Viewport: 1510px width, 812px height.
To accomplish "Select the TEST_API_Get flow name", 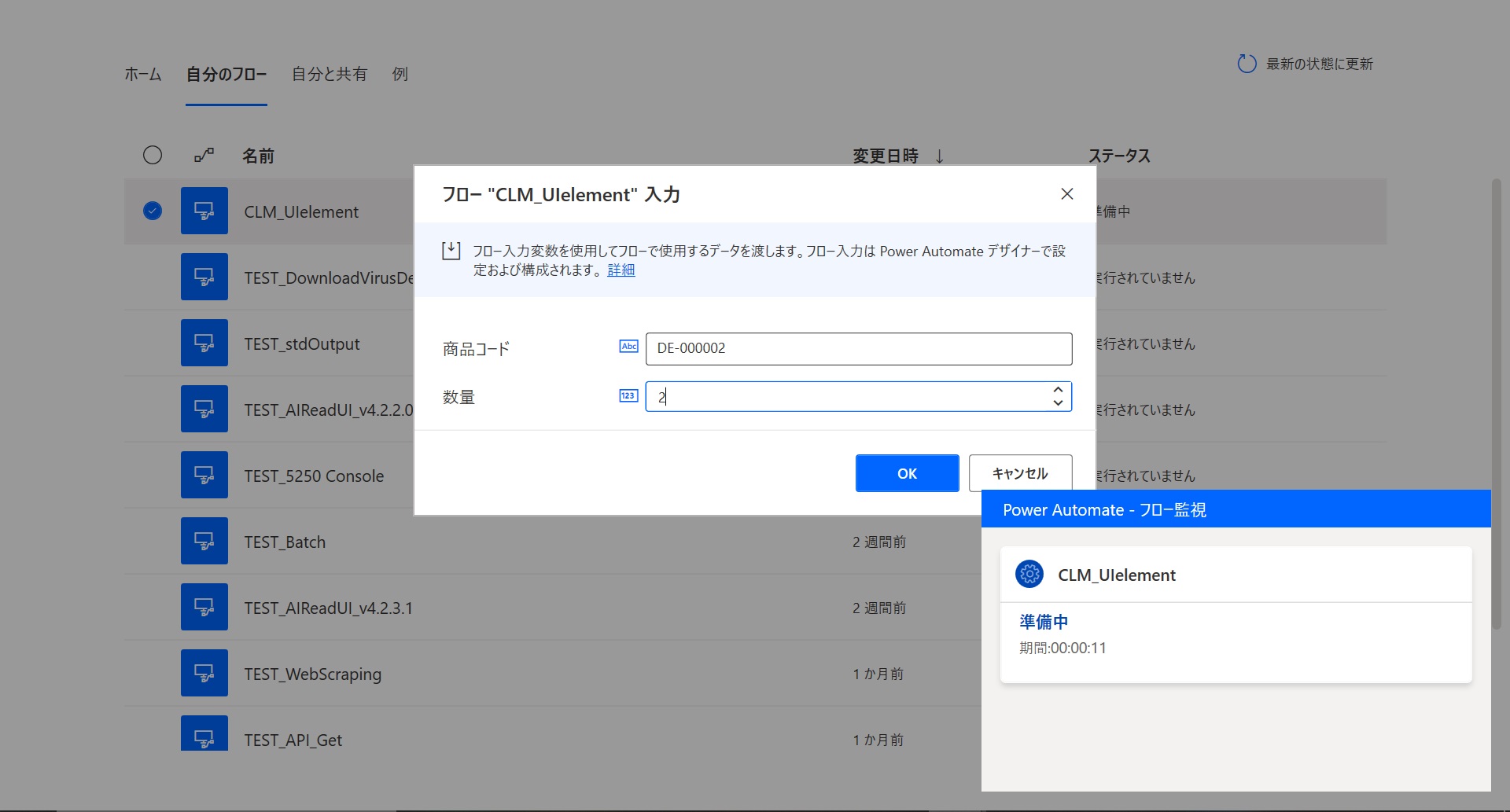I will tap(293, 740).
